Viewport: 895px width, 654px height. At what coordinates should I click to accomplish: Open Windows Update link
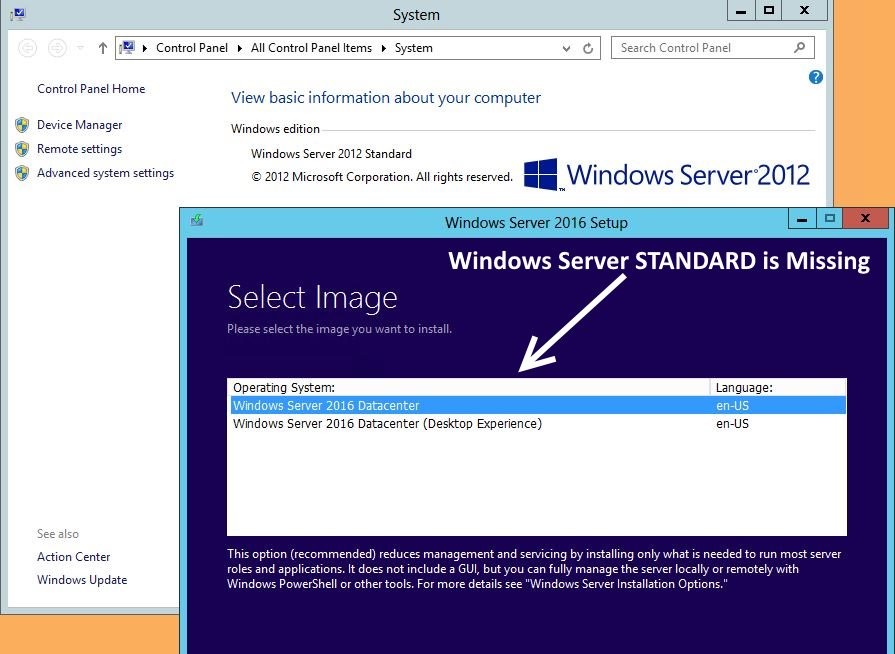tap(82, 580)
